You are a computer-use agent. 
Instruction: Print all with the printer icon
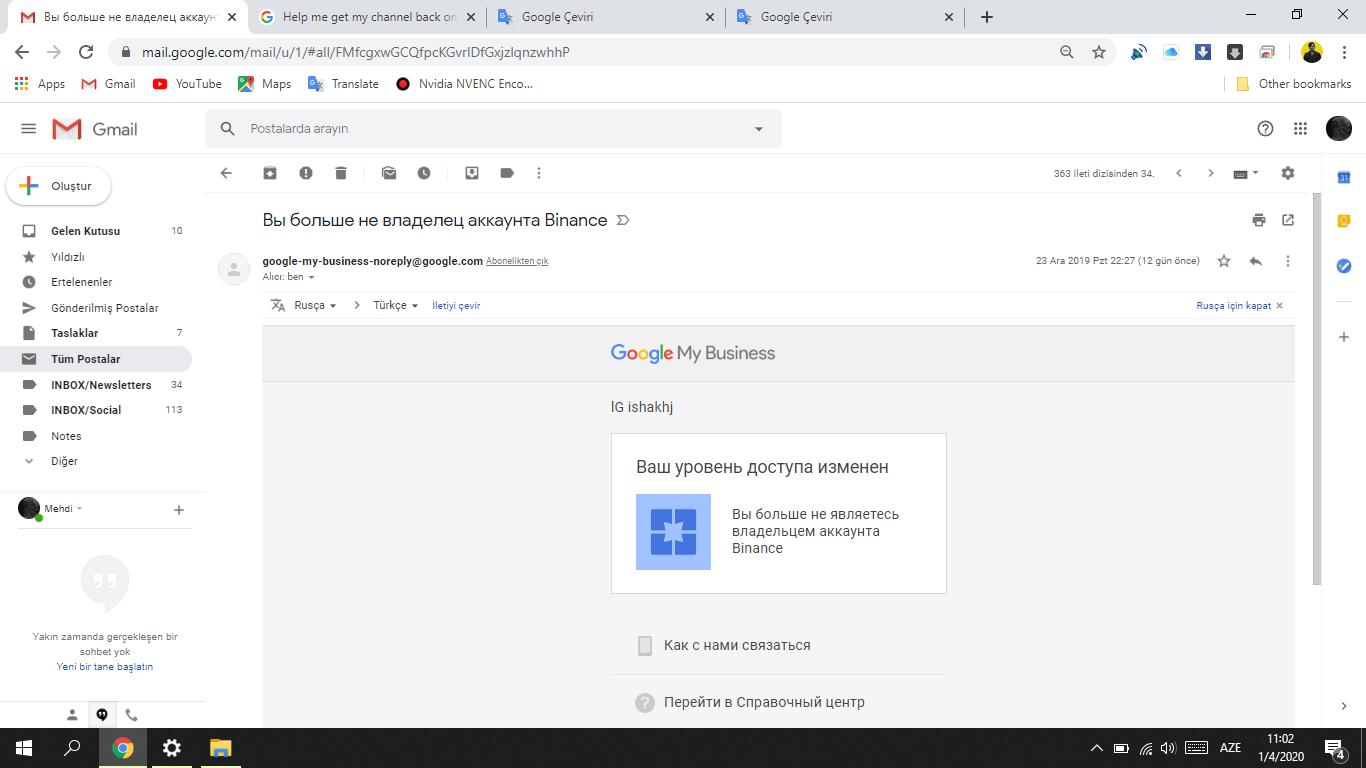tap(1259, 220)
